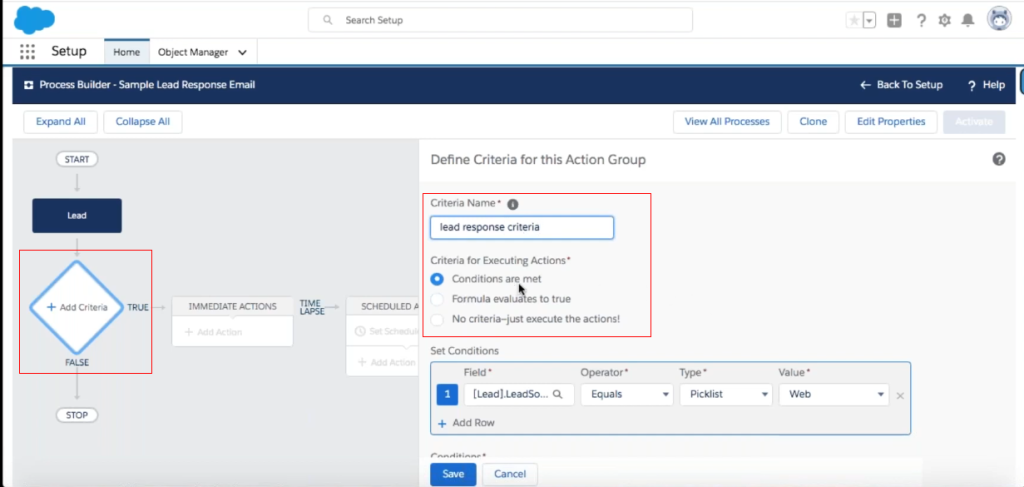Image resolution: width=1024 pixels, height=487 pixels.
Task: Open the notifications bell
Action: [x=968, y=20]
